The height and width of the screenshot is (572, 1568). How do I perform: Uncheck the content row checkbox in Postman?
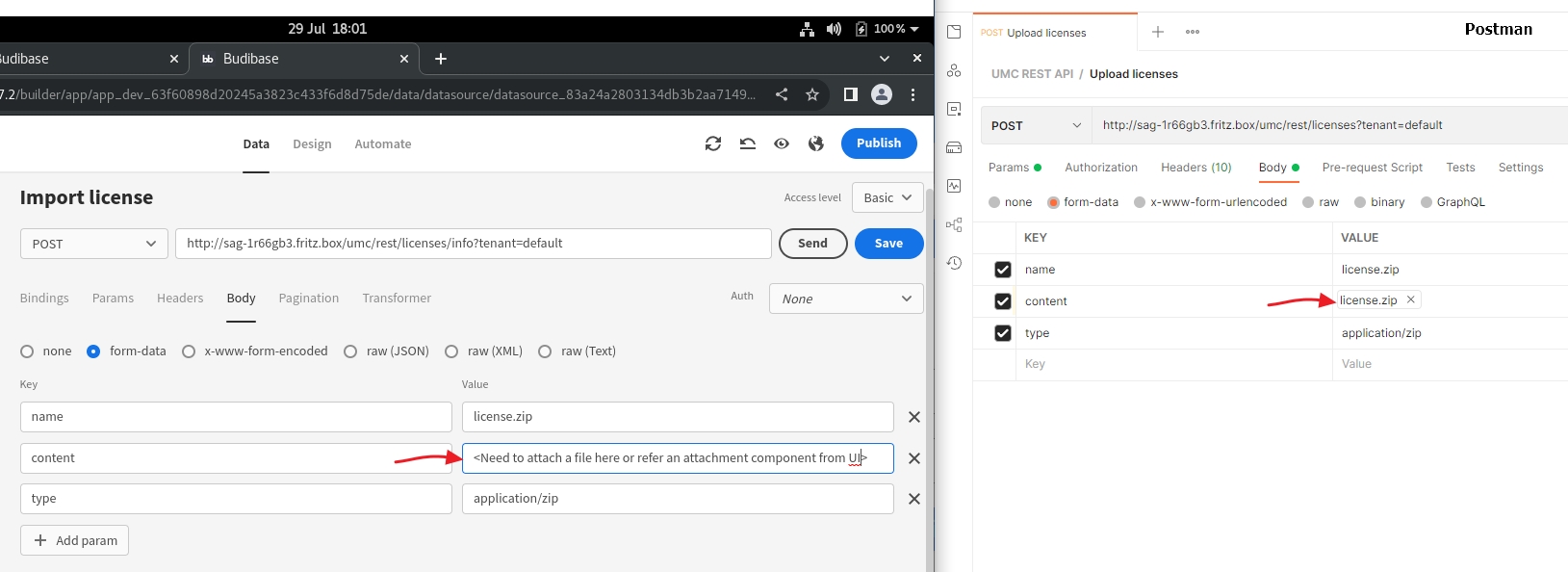(1003, 301)
